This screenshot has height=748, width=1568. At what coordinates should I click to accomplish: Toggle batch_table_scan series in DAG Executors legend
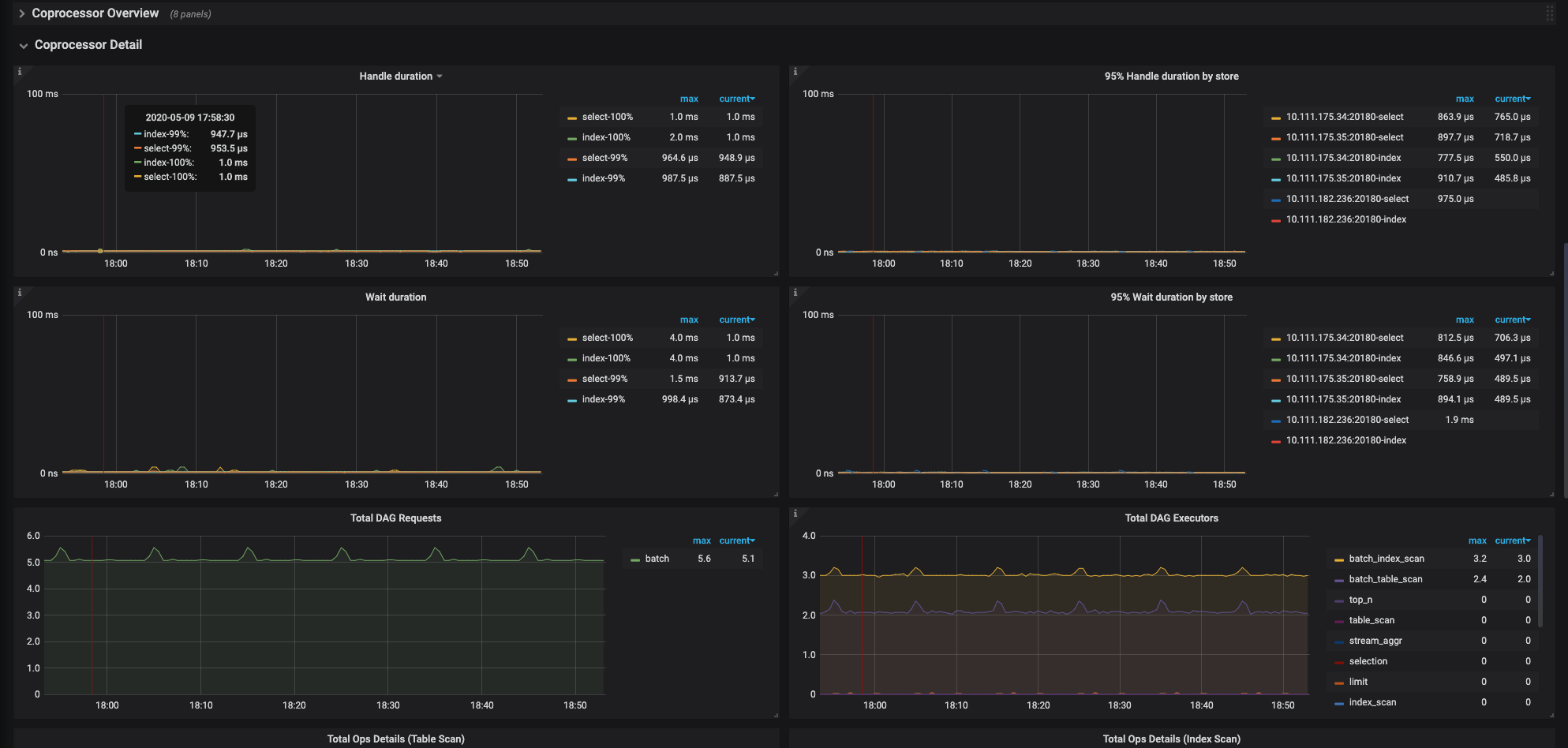pyautogui.click(x=1385, y=579)
